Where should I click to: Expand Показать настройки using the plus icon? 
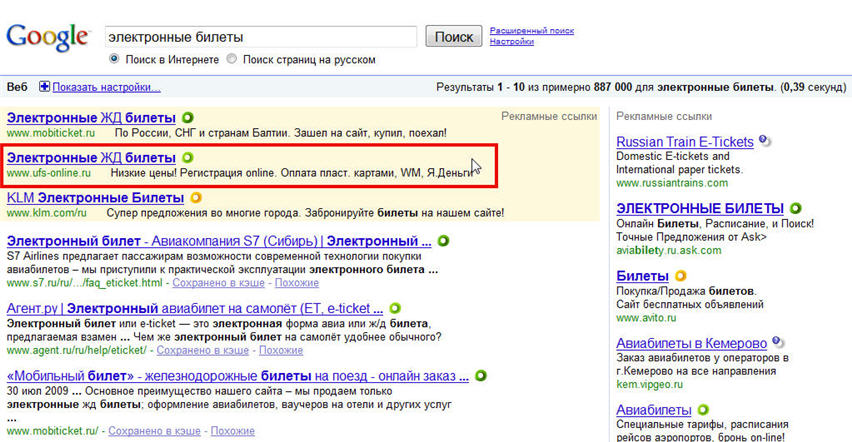point(44,88)
